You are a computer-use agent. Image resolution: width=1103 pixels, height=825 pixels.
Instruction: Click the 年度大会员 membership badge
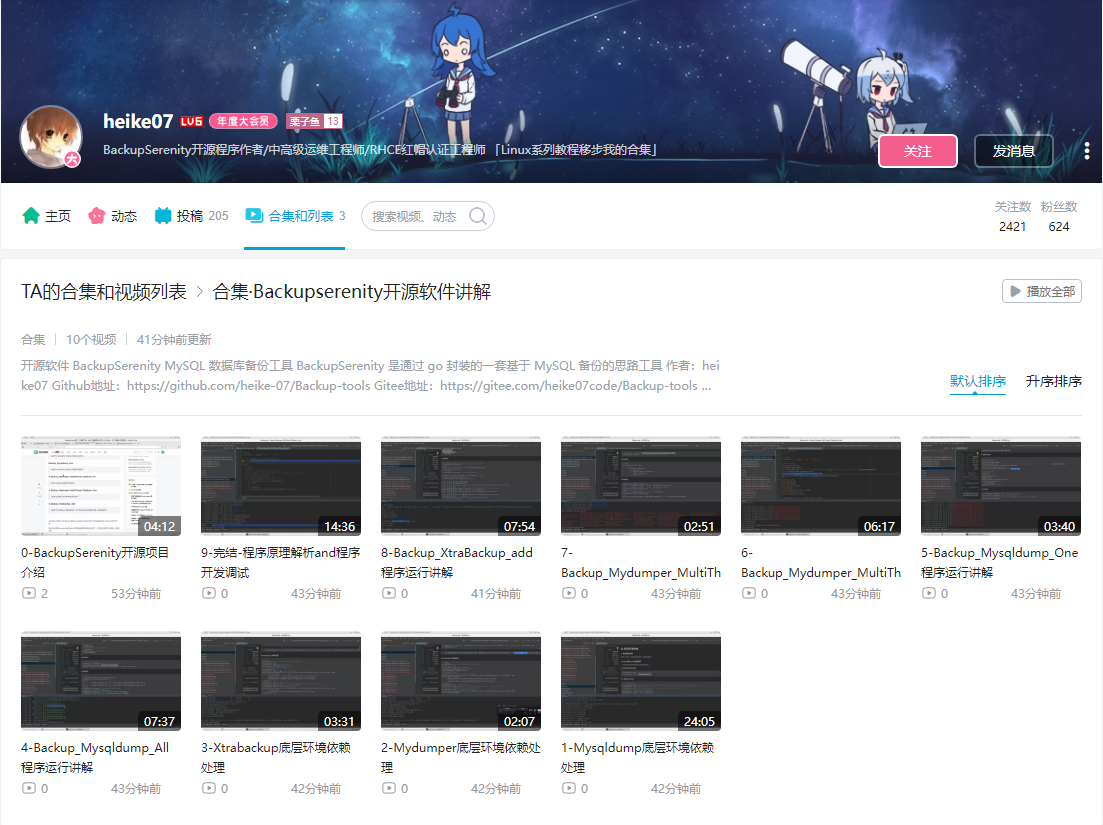click(243, 122)
